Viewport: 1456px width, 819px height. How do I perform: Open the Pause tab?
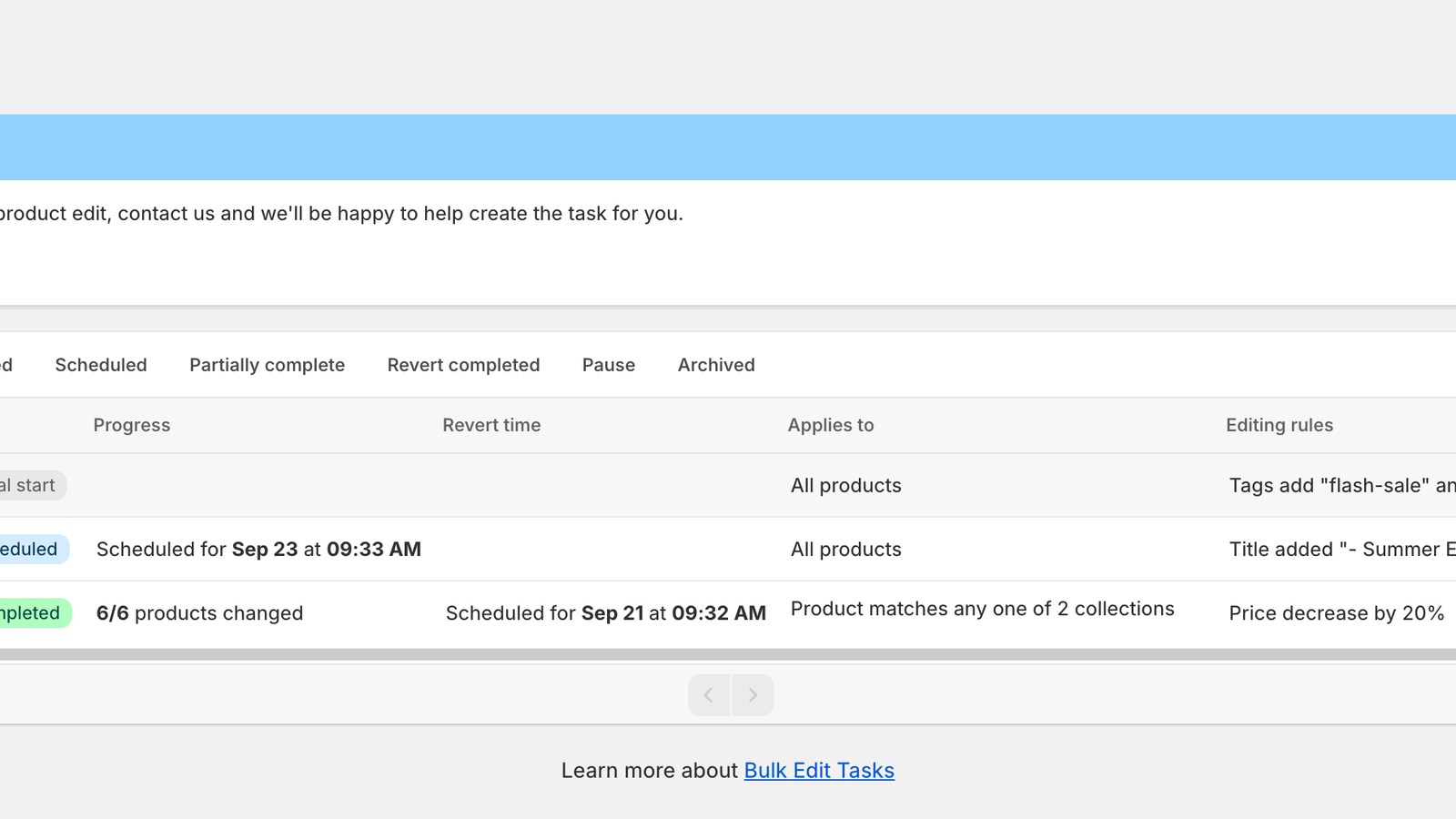[609, 365]
